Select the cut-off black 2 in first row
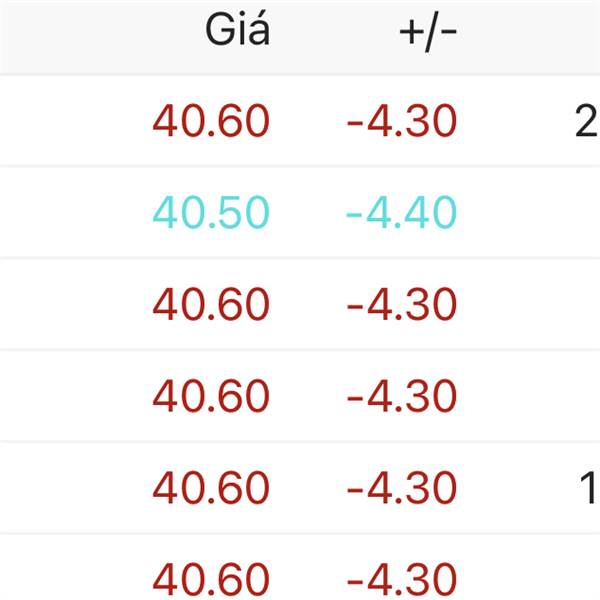 (x=587, y=121)
